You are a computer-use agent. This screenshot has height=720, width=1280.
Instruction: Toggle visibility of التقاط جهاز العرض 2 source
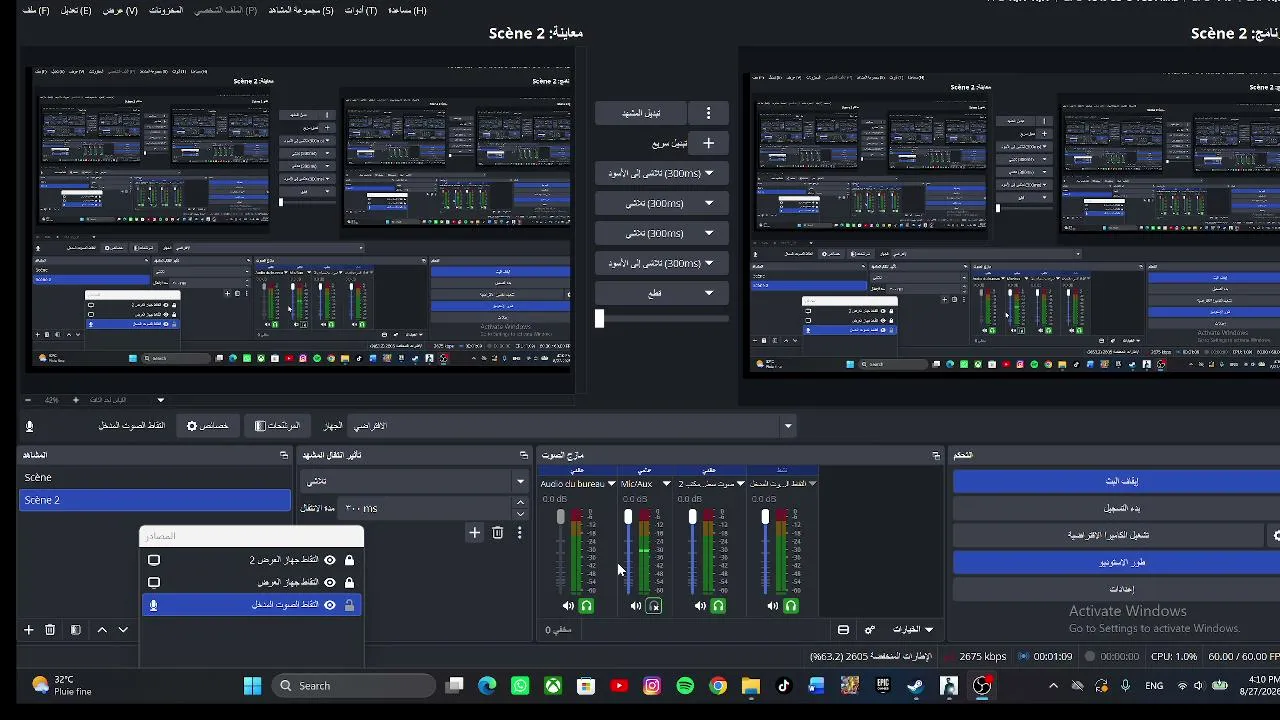[330, 560]
